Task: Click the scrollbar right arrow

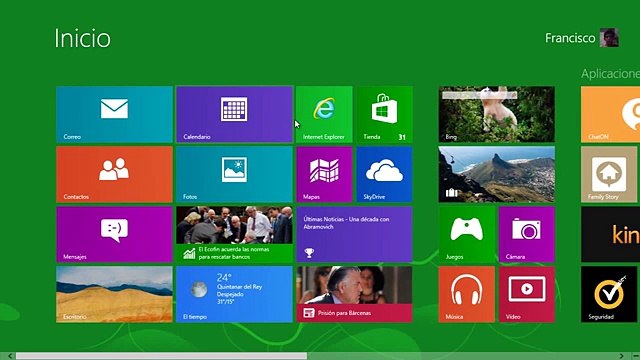Action: [x=621, y=356]
